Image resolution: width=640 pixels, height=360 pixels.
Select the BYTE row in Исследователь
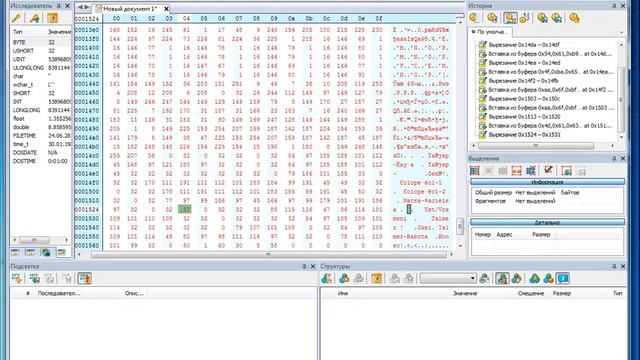(x=41, y=42)
